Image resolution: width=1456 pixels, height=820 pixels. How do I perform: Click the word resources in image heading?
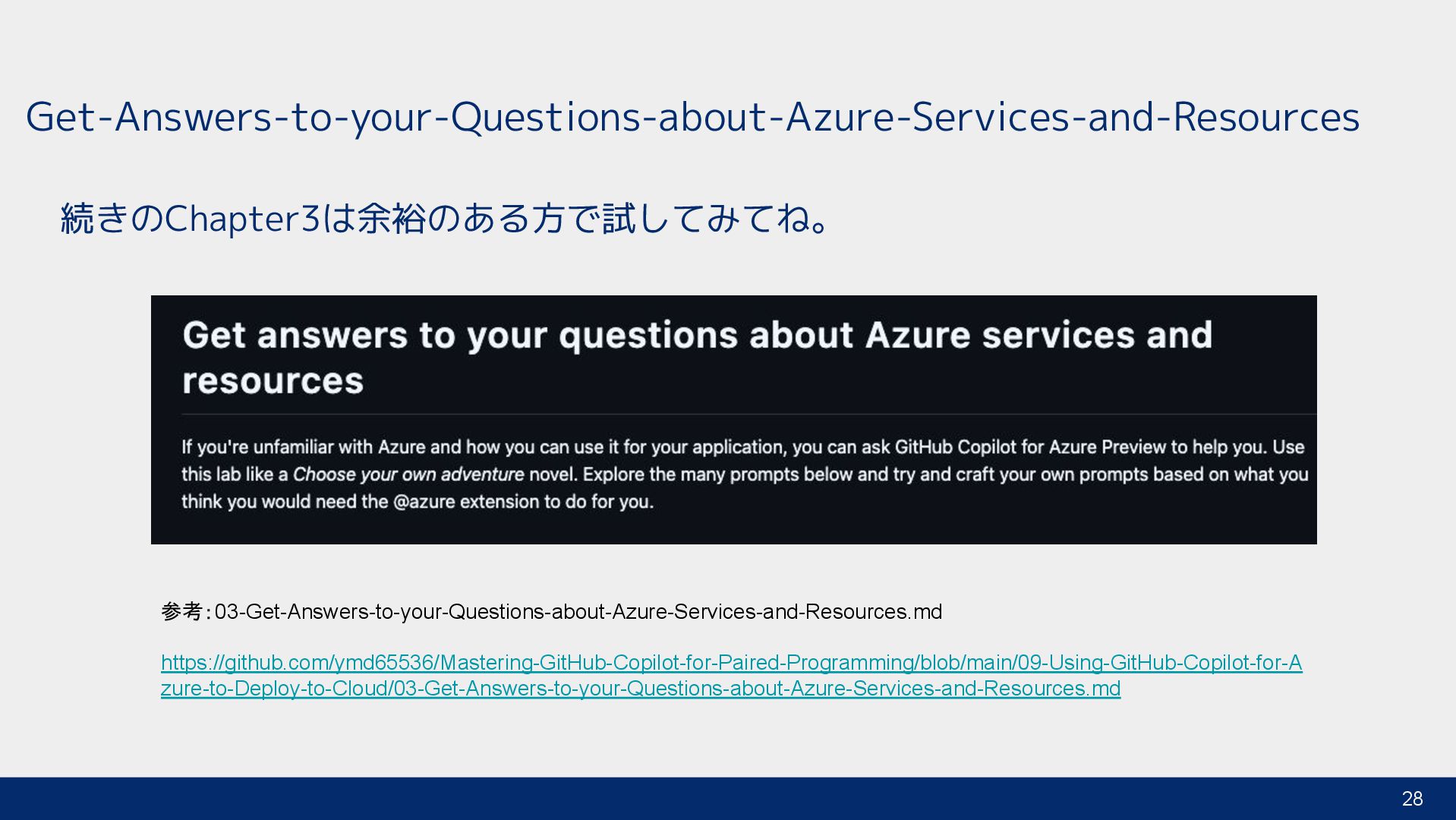[273, 381]
